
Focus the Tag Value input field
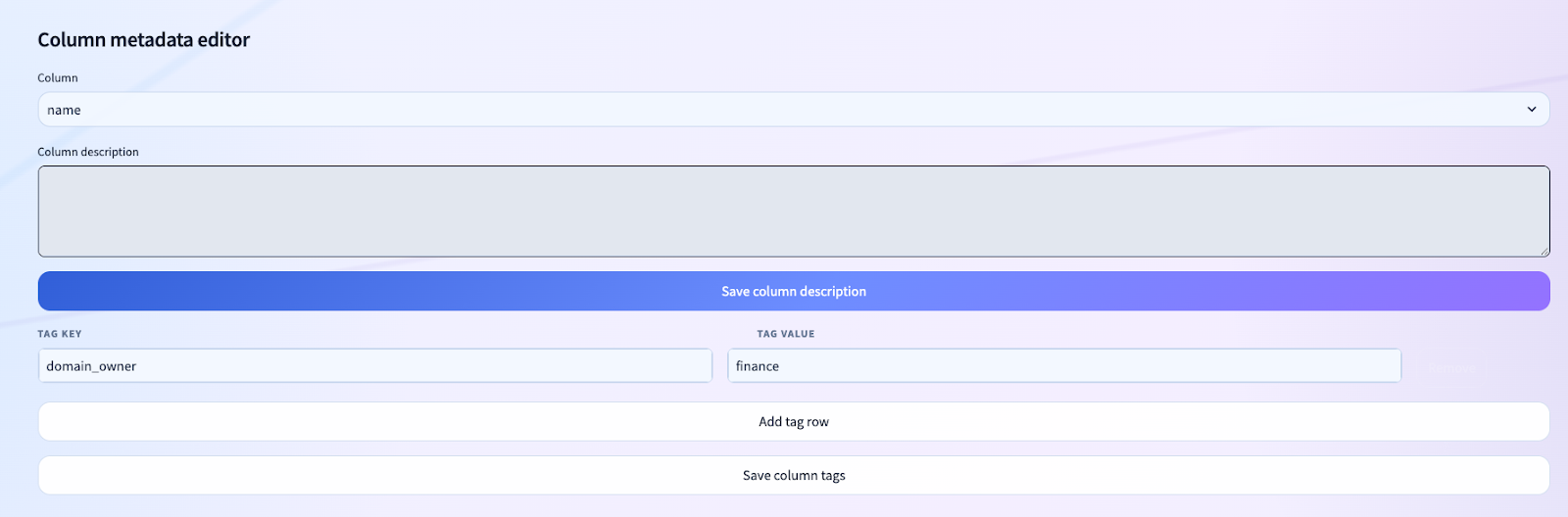[1063, 366]
